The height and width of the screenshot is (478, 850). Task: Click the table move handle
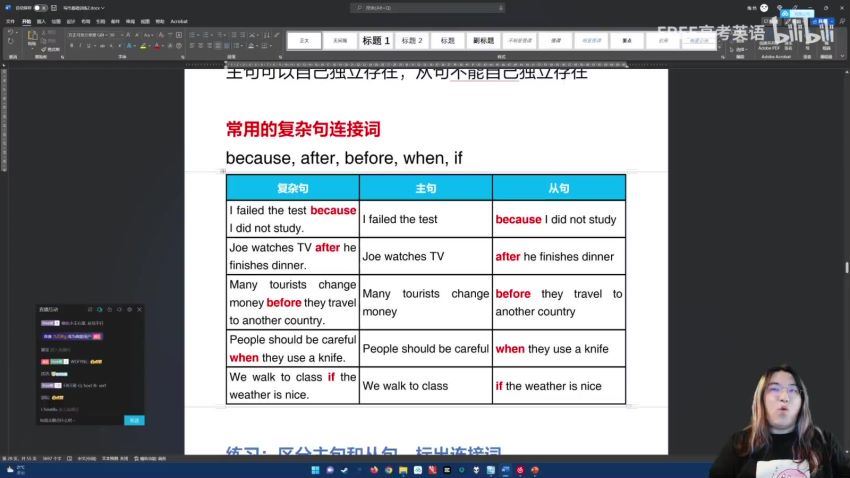222,171
